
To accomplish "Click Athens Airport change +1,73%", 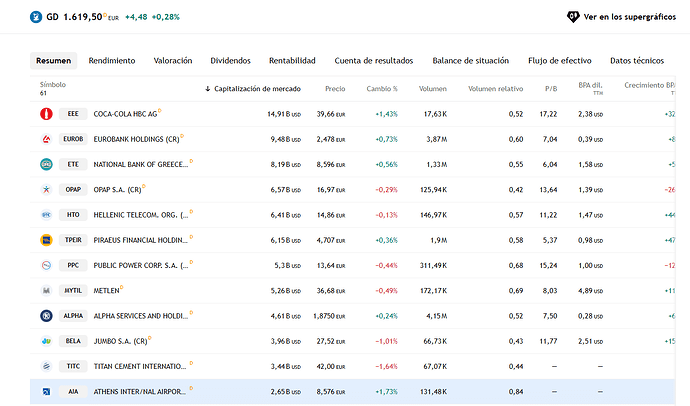I will [x=386, y=391].
